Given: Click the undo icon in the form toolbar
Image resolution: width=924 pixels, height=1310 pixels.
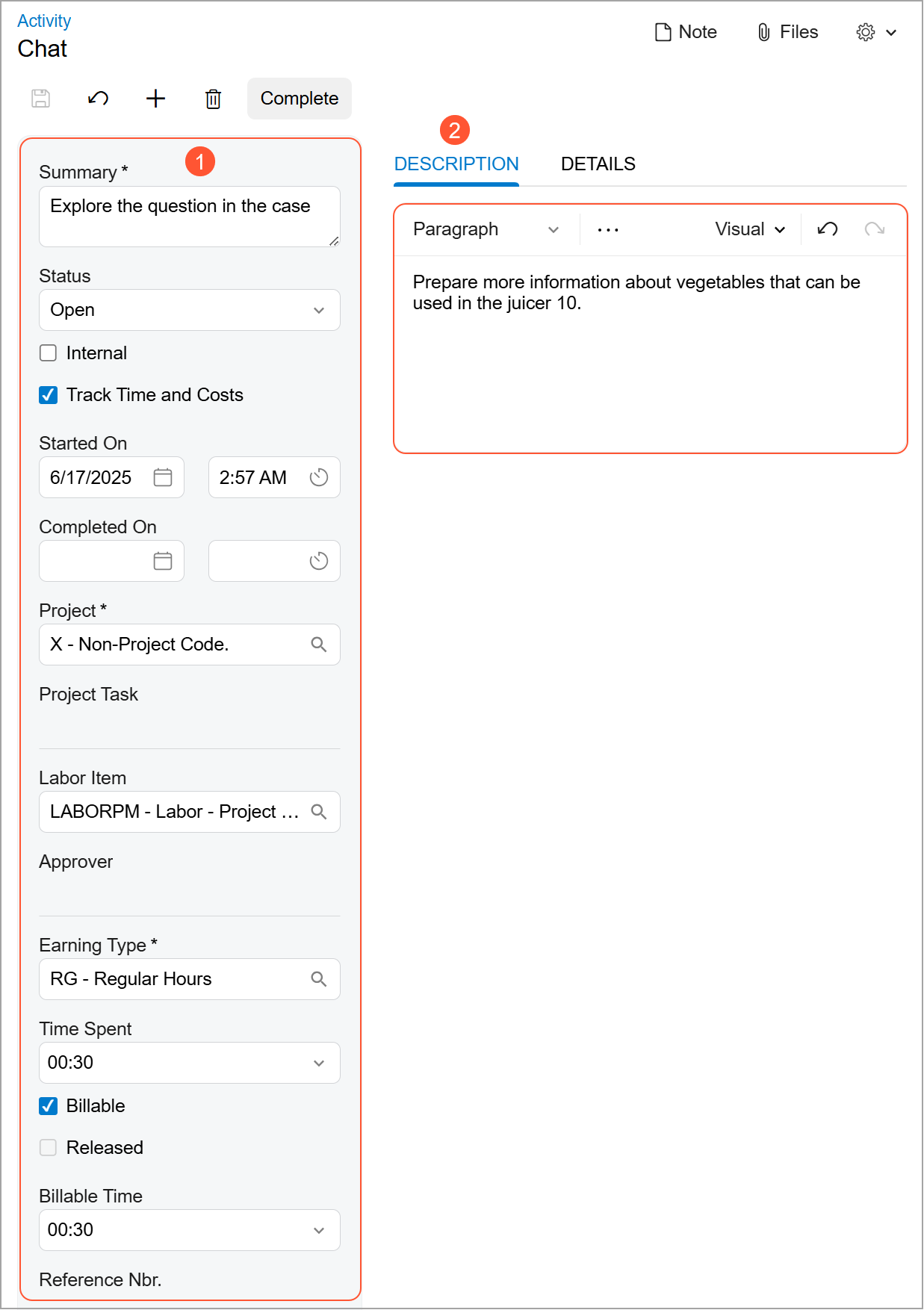Looking at the screenshot, I should coord(98,99).
